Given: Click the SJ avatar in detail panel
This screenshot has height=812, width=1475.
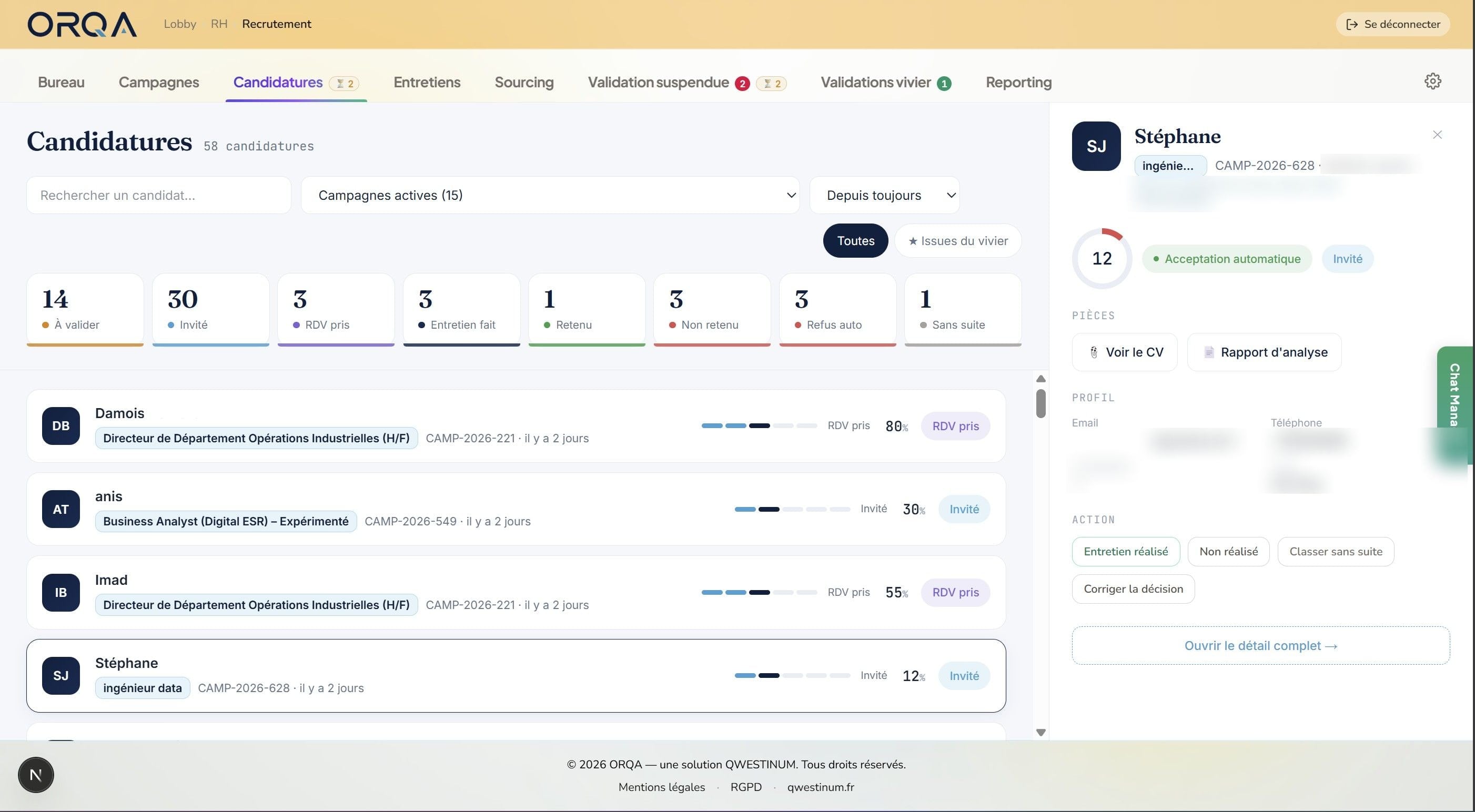Looking at the screenshot, I should (x=1096, y=146).
